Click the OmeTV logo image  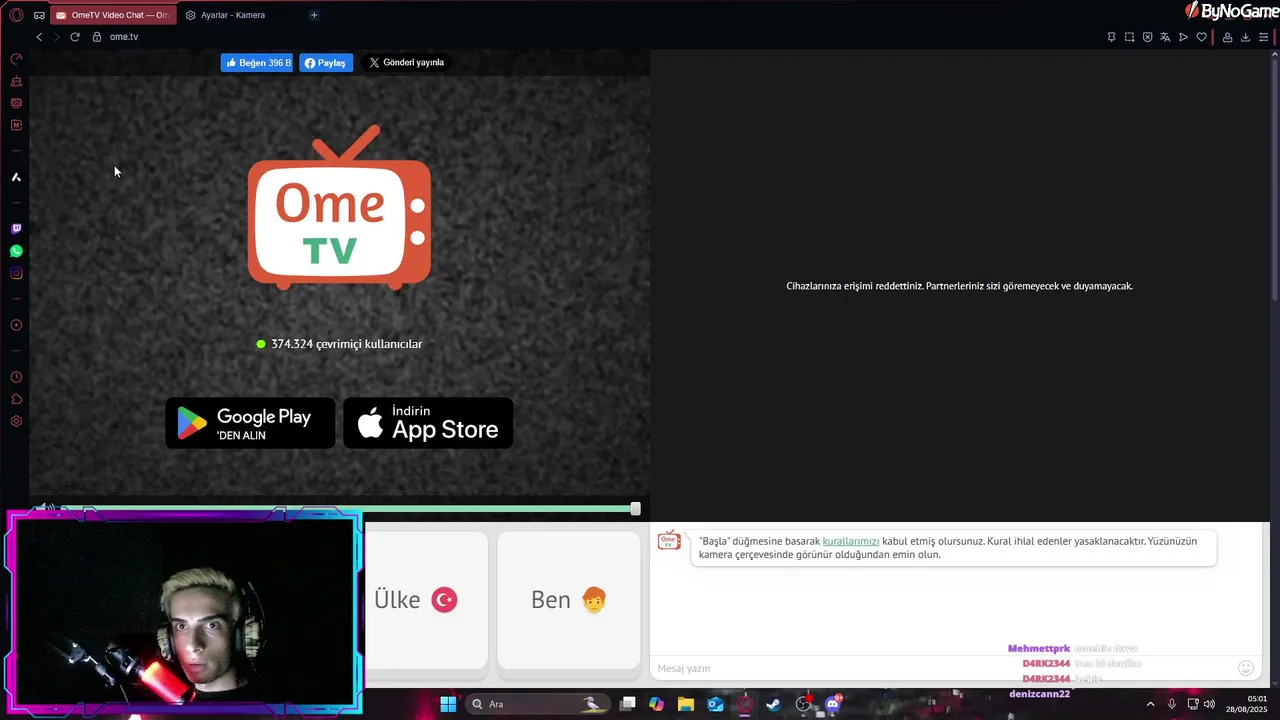(x=340, y=207)
